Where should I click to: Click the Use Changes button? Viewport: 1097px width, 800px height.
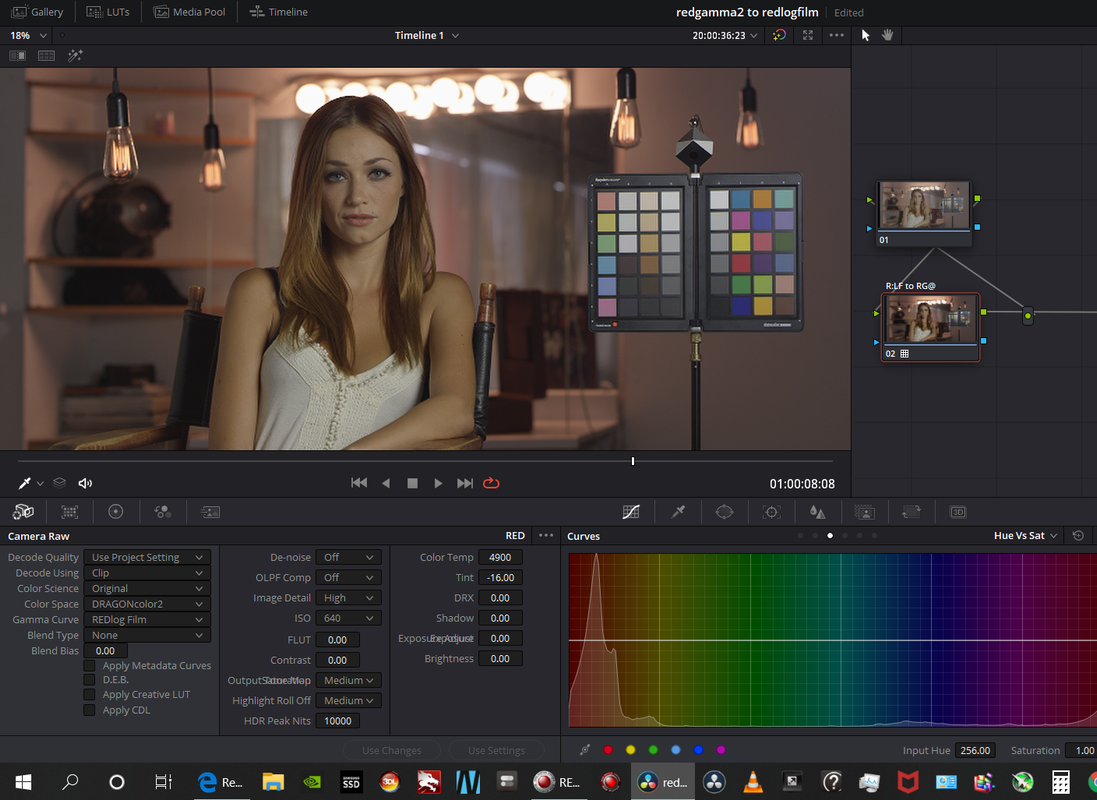click(392, 750)
